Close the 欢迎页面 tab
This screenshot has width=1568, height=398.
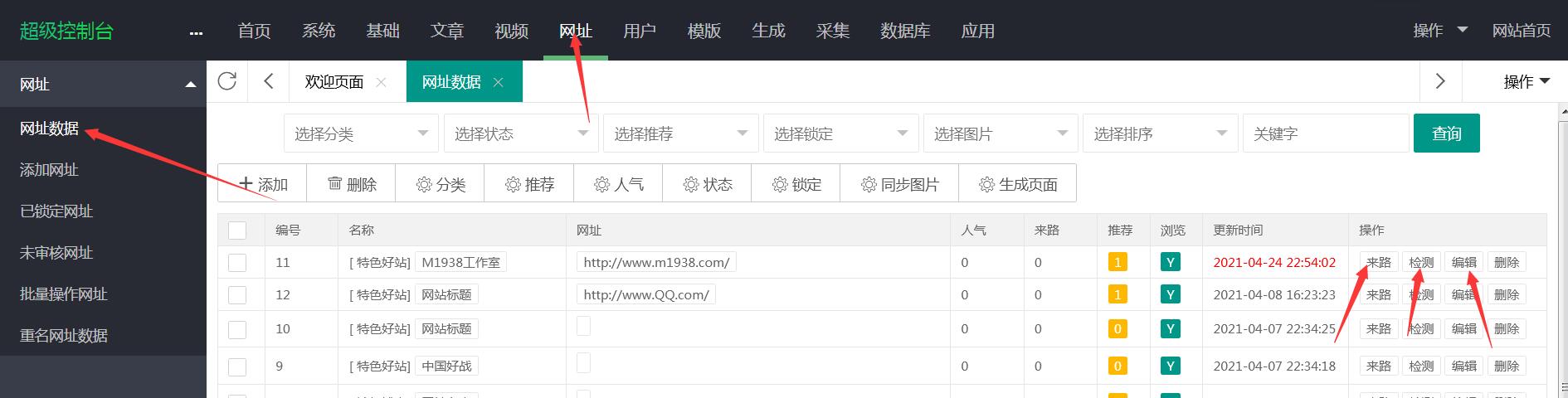[x=382, y=82]
